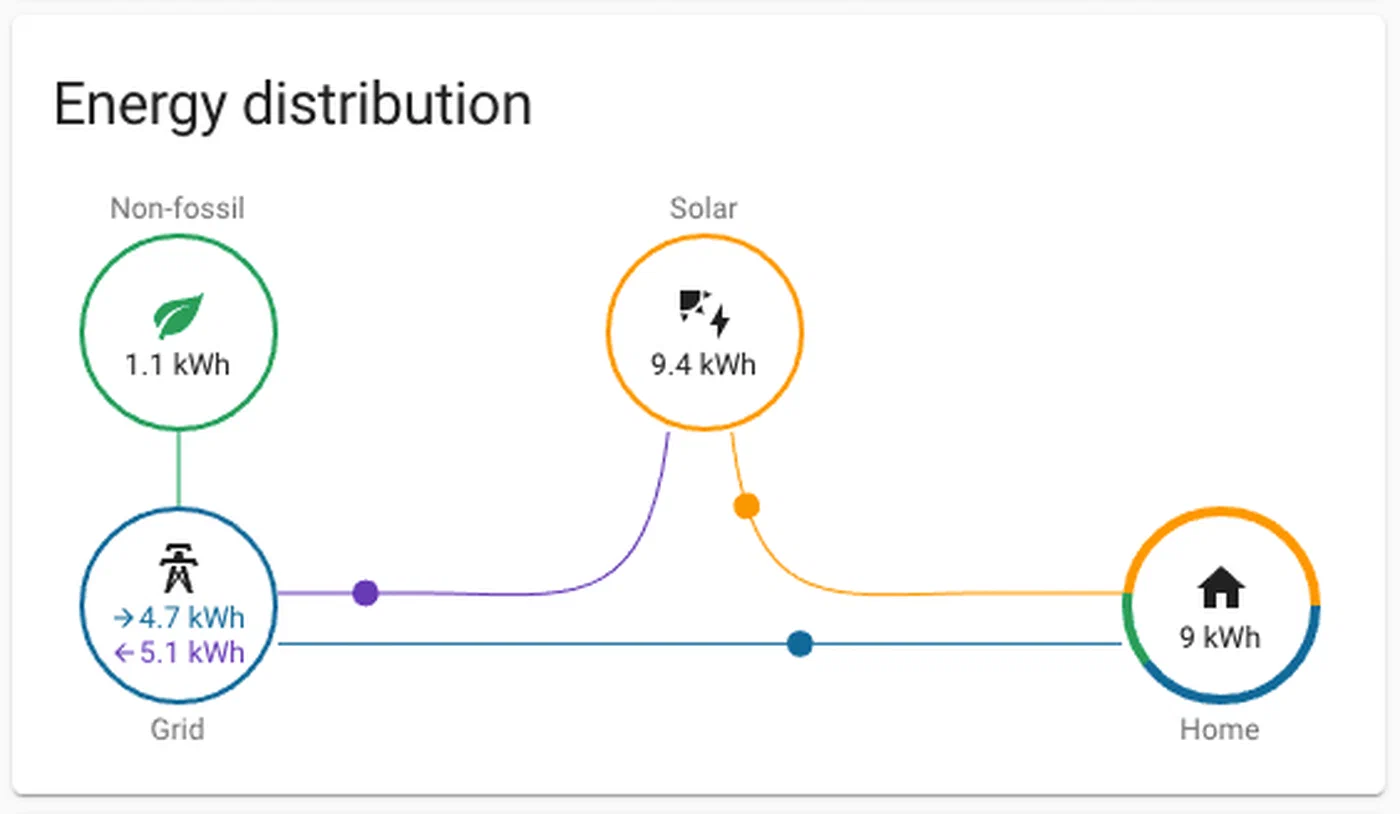Click the orange flow dot
1400x814 pixels.
pyautogui.click(x=746, y=506)
